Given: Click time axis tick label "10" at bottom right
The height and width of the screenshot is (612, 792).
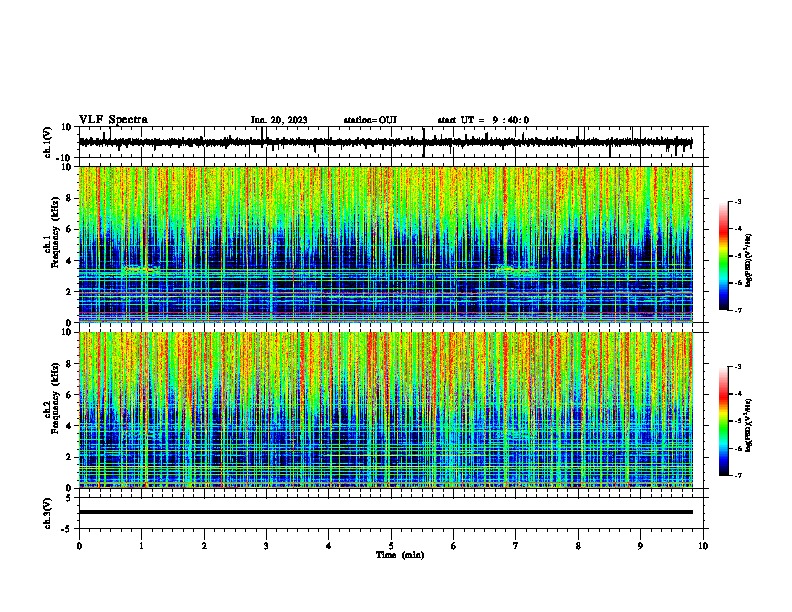Looking at the screenshot, I should click(703, 546).
